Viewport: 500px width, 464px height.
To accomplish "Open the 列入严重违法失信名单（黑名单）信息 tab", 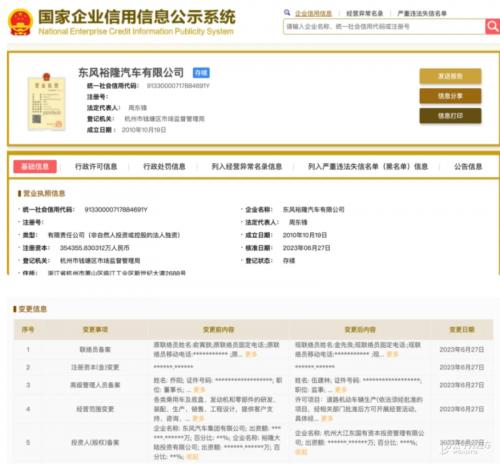I will (368, 166).
